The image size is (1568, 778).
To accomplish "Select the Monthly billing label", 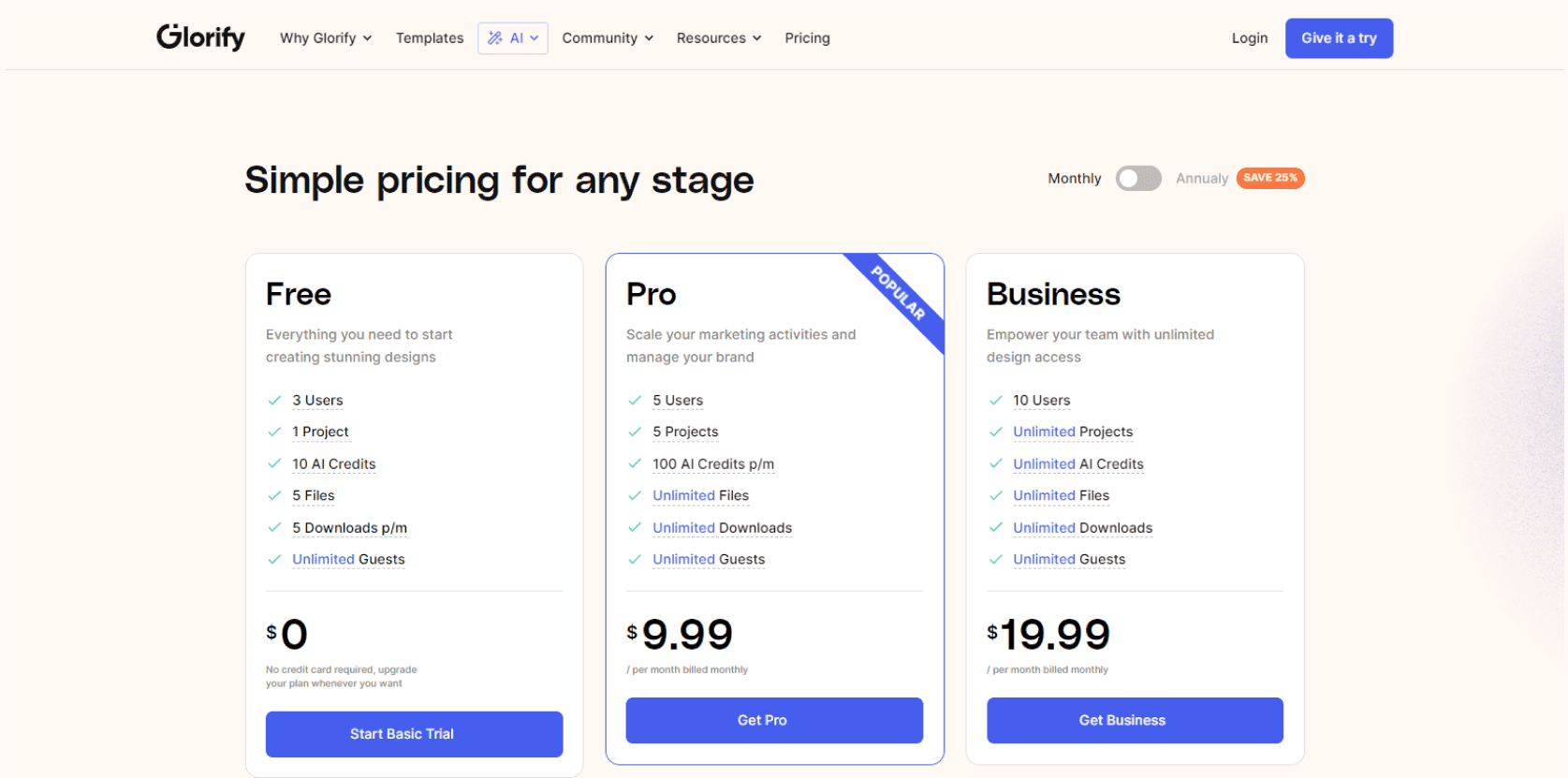I will click(x=1075, y=179).
